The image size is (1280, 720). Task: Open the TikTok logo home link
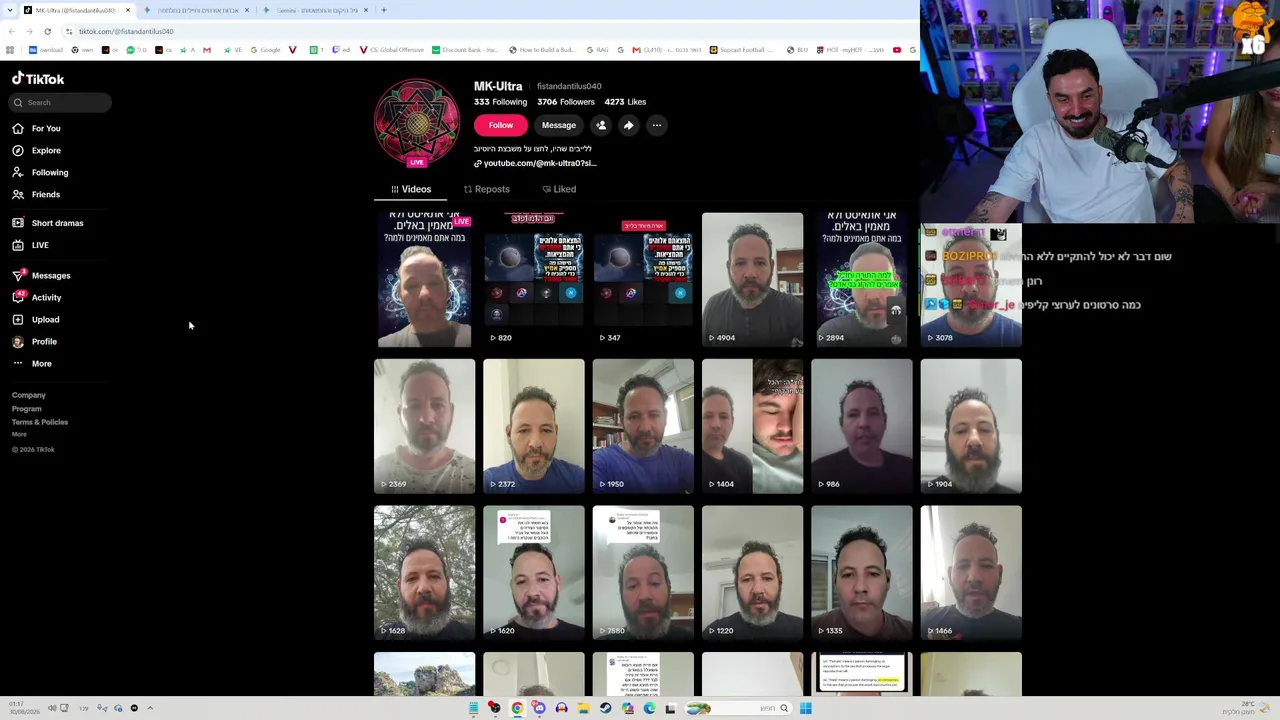pos(38,79)
